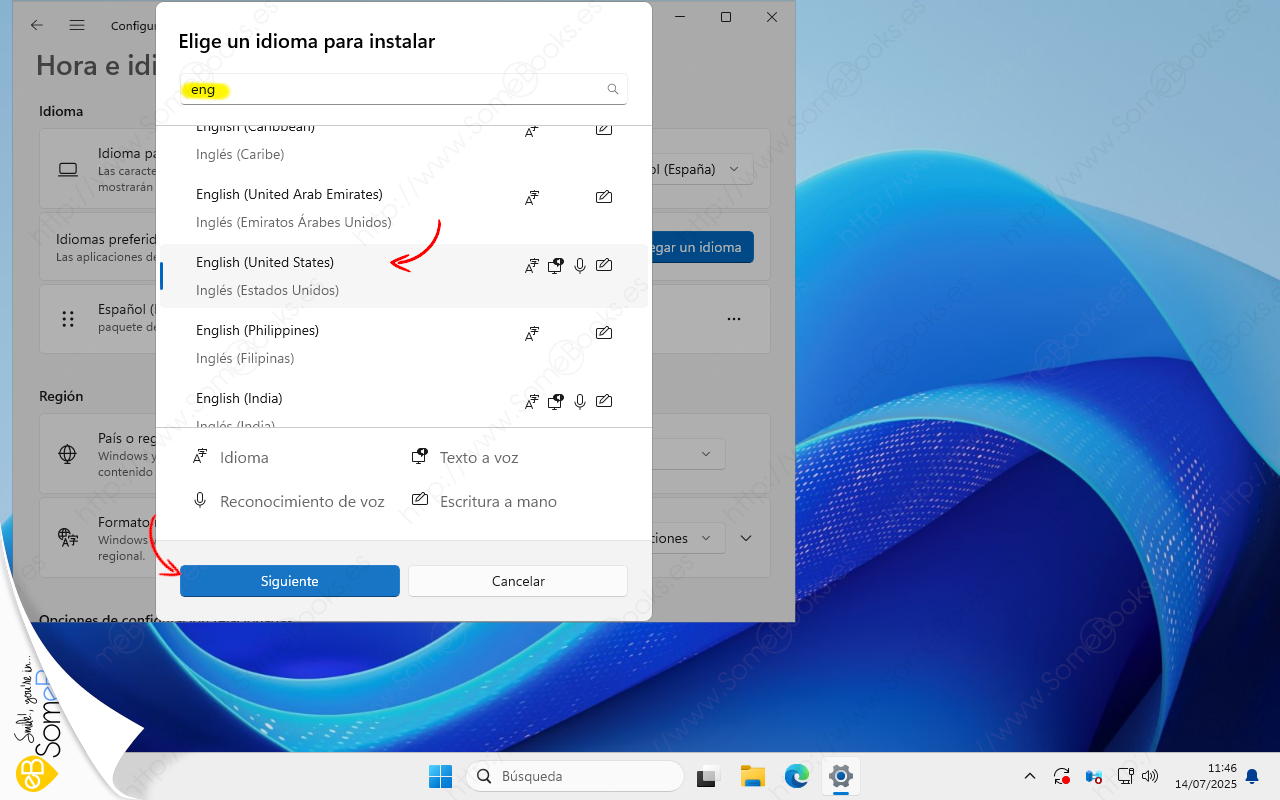Click the search magnifier icon in the language box
The width and height of the screenshot is (1280, 800).
[x=613, y=90]
